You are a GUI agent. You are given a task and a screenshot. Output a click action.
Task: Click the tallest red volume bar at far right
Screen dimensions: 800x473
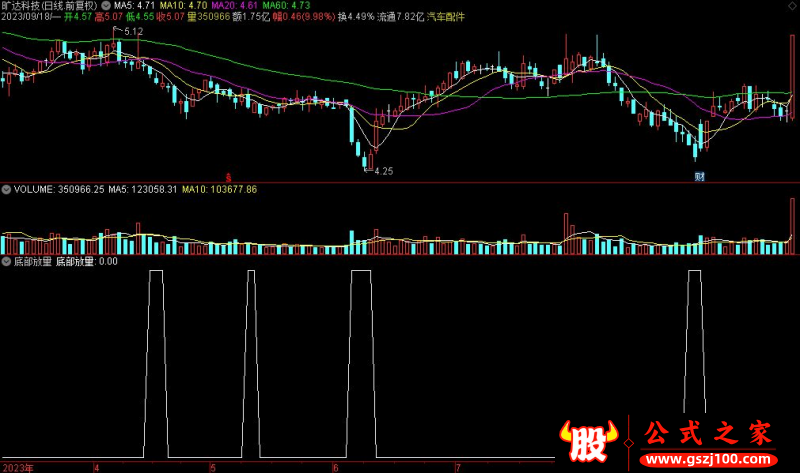(x=792, y=226)
